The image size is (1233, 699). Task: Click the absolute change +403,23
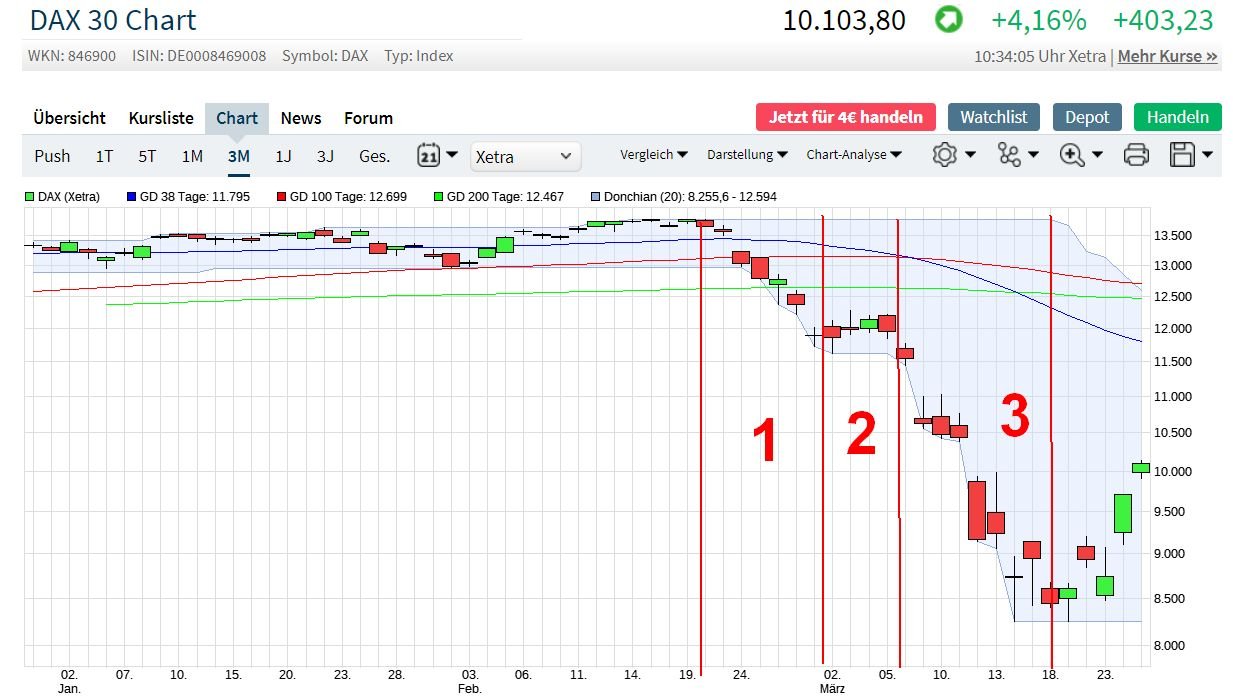click(1163, 20)
